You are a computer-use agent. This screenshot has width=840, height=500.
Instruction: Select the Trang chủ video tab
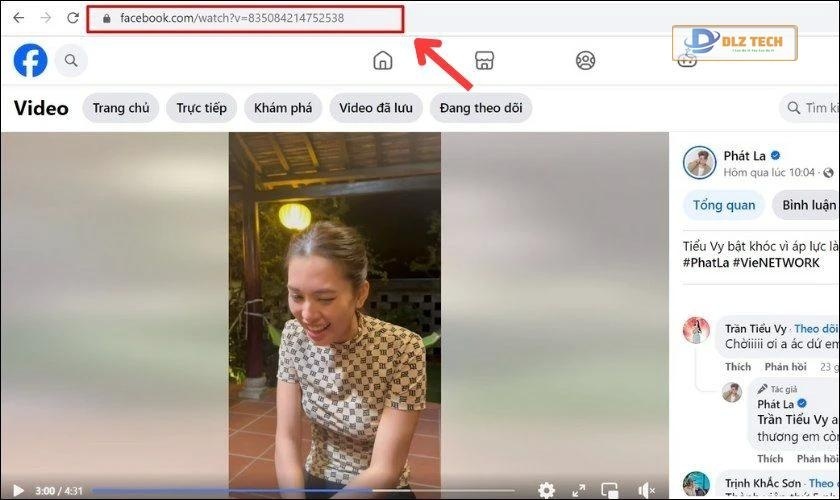point(121,108)
